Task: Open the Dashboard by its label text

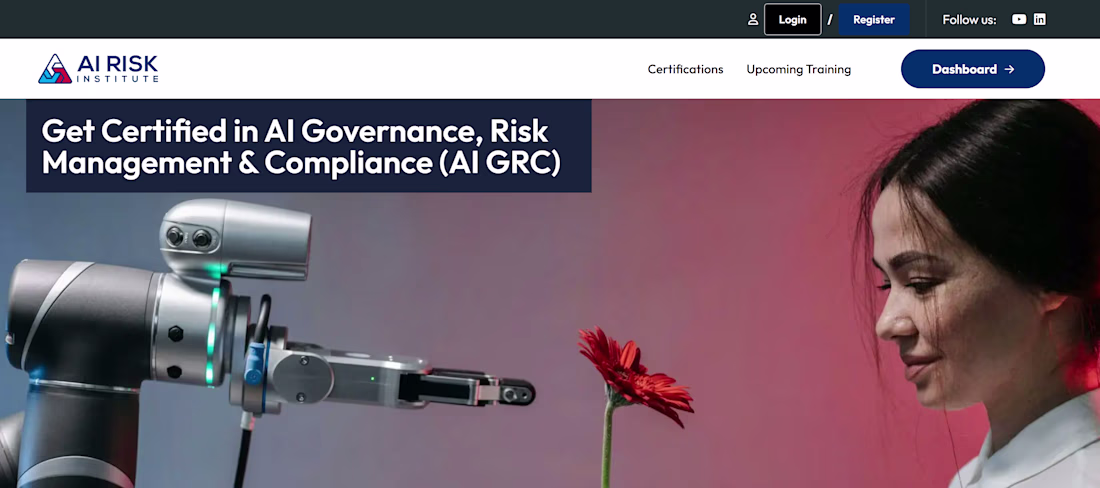Action: point(964,69)
